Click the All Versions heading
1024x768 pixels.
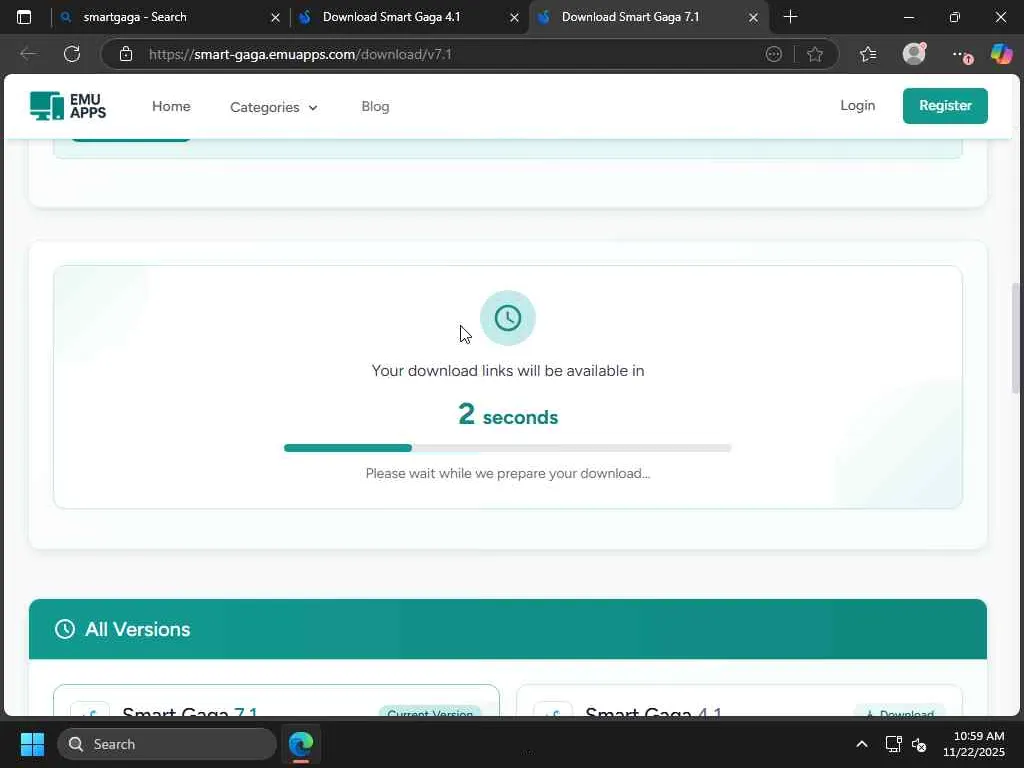click(x=137, y=629)
